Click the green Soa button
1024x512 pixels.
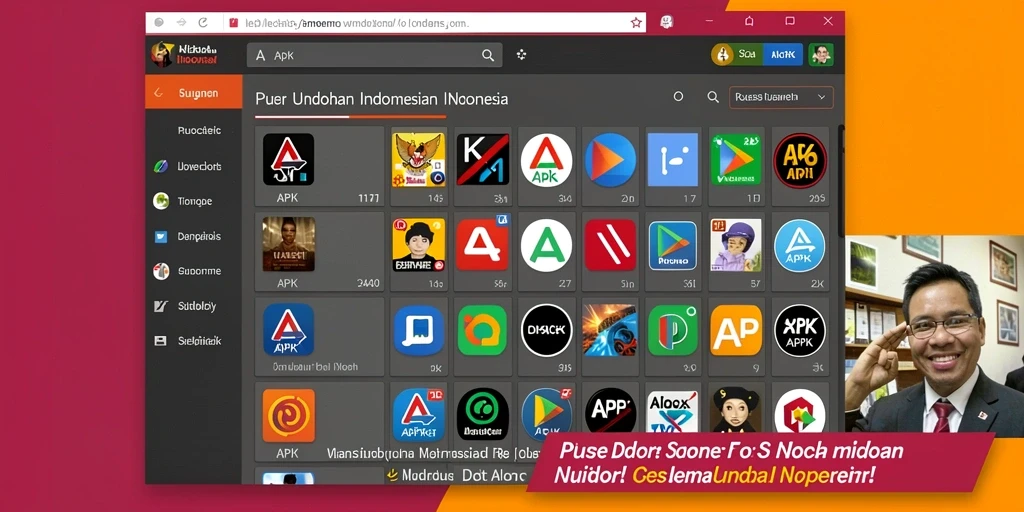[737, 55]
